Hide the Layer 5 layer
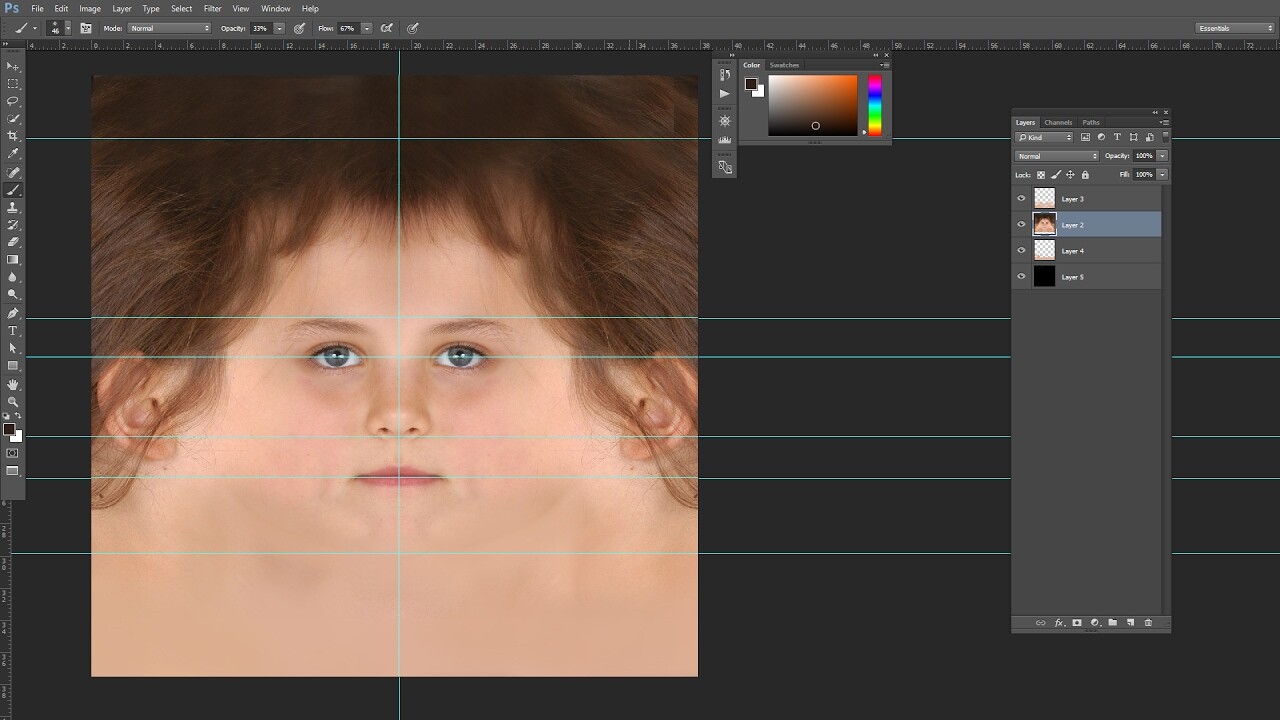This screenshot has width=1280, height=720. pos(1021,276)
